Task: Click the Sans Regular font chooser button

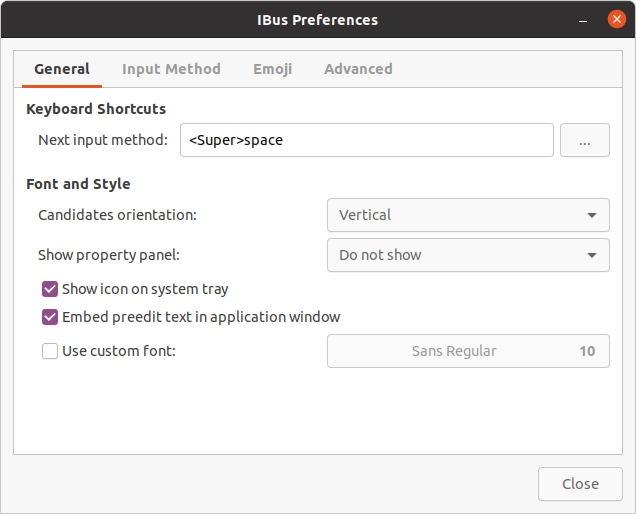Action: (468, 351)
